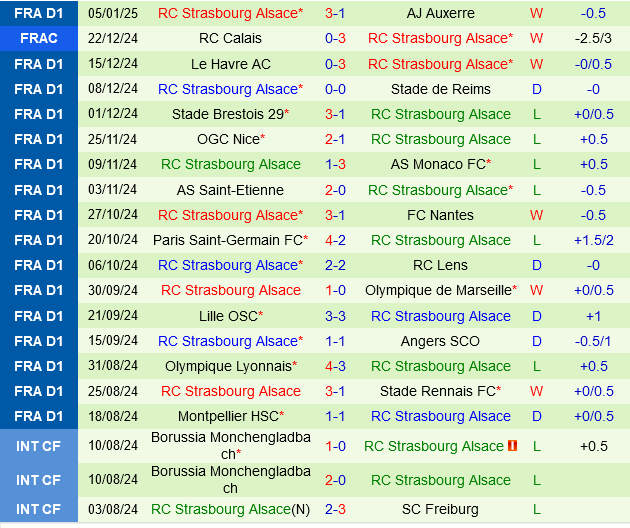The width and height of the screenshot is (630, 528).
Task: Click RC Lens team name
Action: (x=441, y=265)
